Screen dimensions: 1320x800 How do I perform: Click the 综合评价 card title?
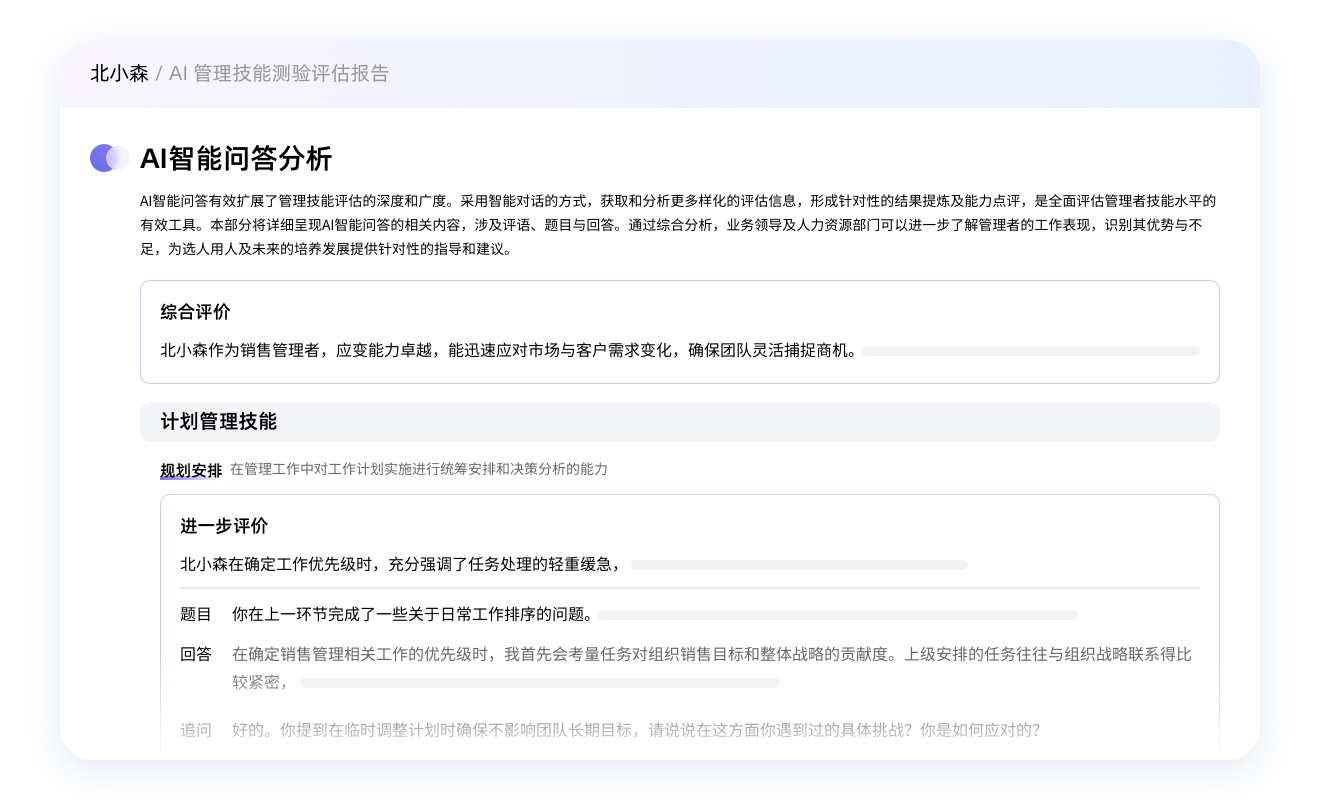click(195, 312)
